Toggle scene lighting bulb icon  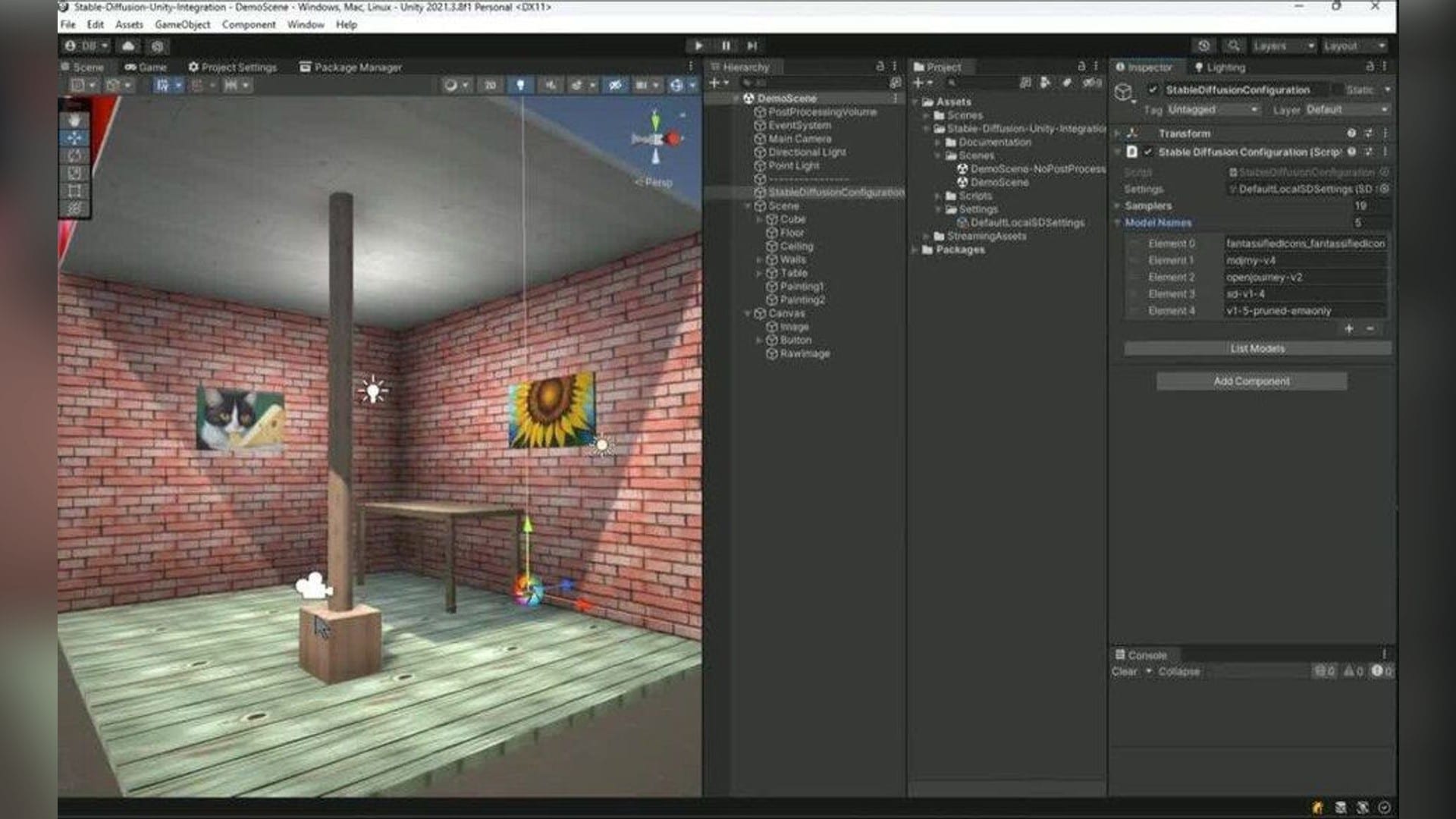(520, 86)
